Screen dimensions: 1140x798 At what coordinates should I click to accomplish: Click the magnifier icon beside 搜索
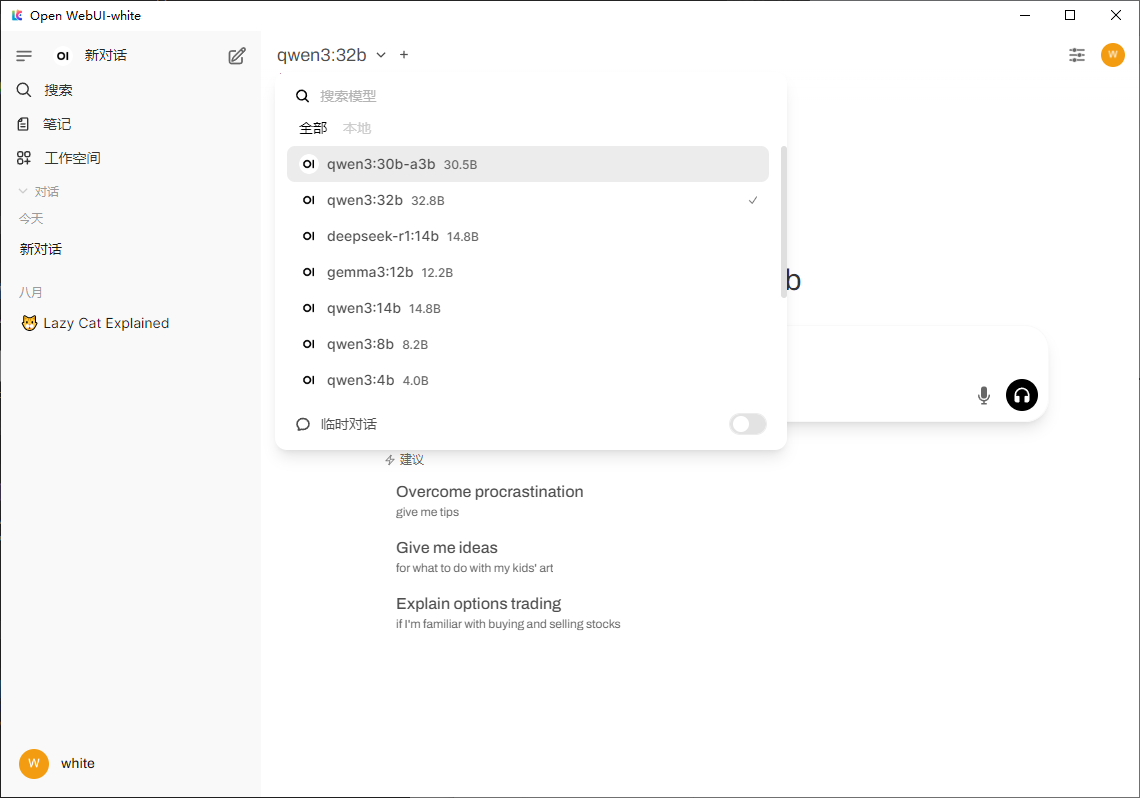pos(24,90)
